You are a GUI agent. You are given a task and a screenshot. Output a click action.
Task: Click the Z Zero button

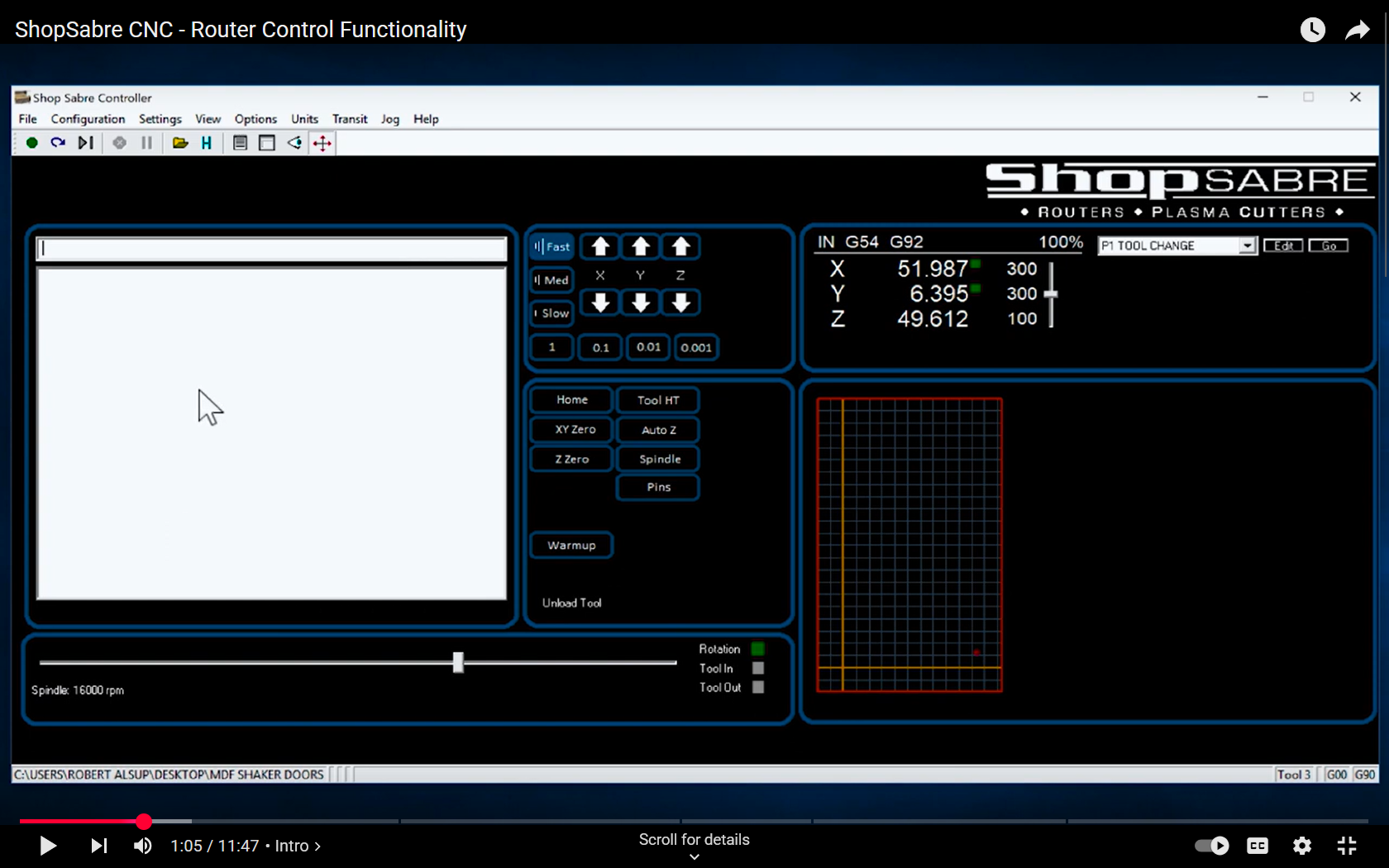tap(571, 459)
